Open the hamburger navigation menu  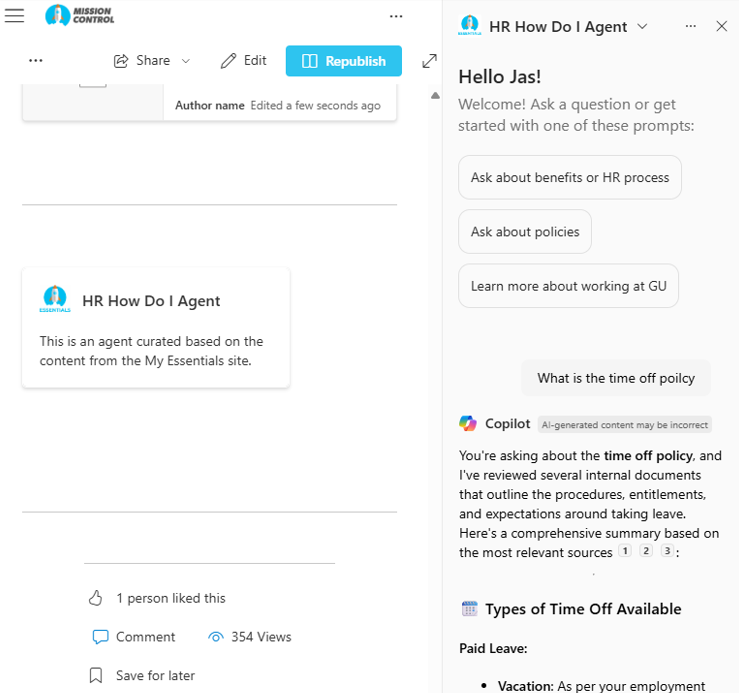click(14, 16)
